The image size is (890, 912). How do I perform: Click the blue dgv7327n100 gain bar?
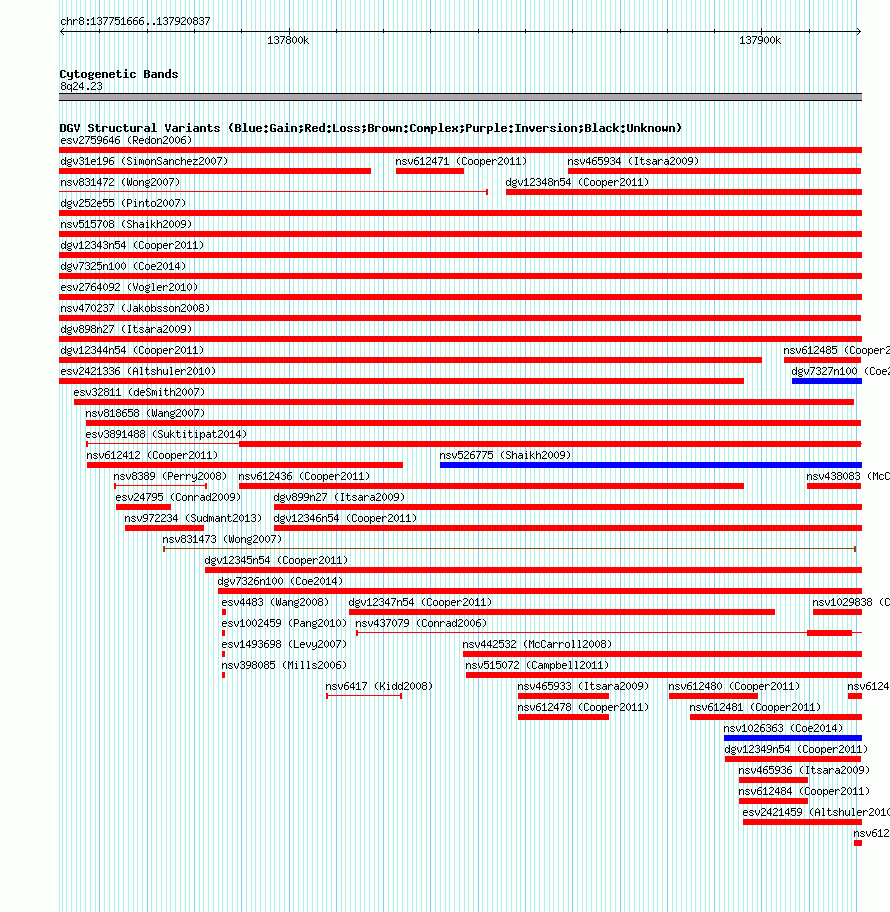(827, 381)
